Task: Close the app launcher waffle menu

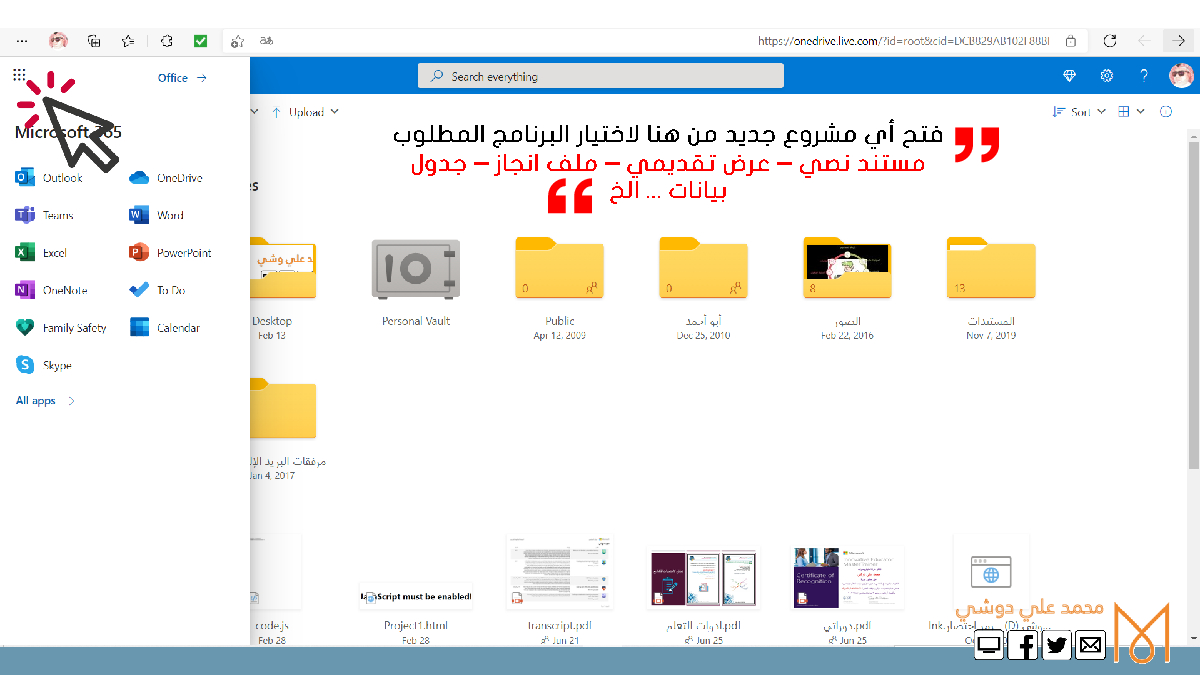Action: tap(20, 76)
